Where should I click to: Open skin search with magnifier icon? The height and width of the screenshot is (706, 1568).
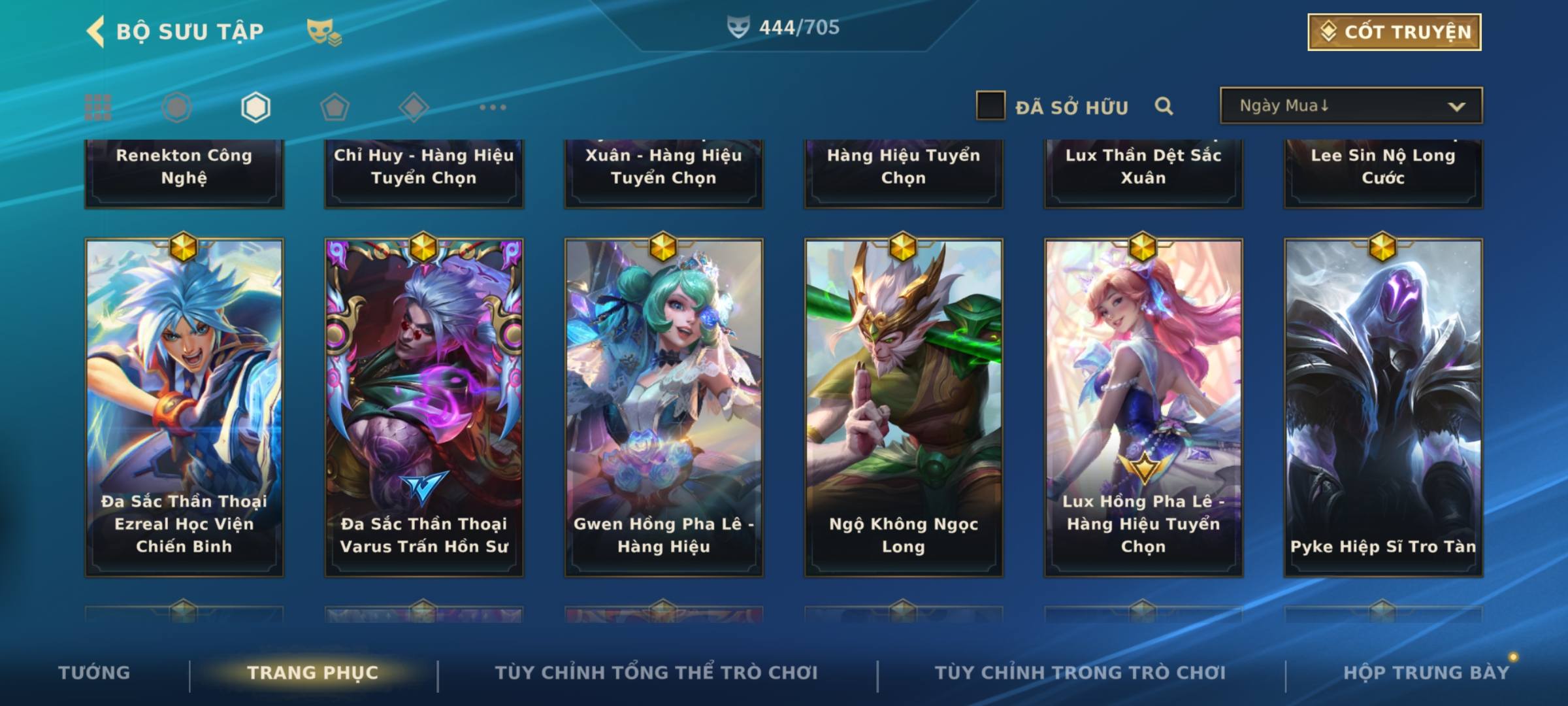tap(1164, 106)
